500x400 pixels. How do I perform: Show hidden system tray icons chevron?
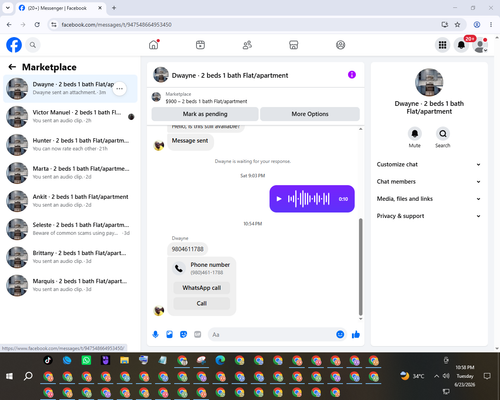tap(436, 376)
